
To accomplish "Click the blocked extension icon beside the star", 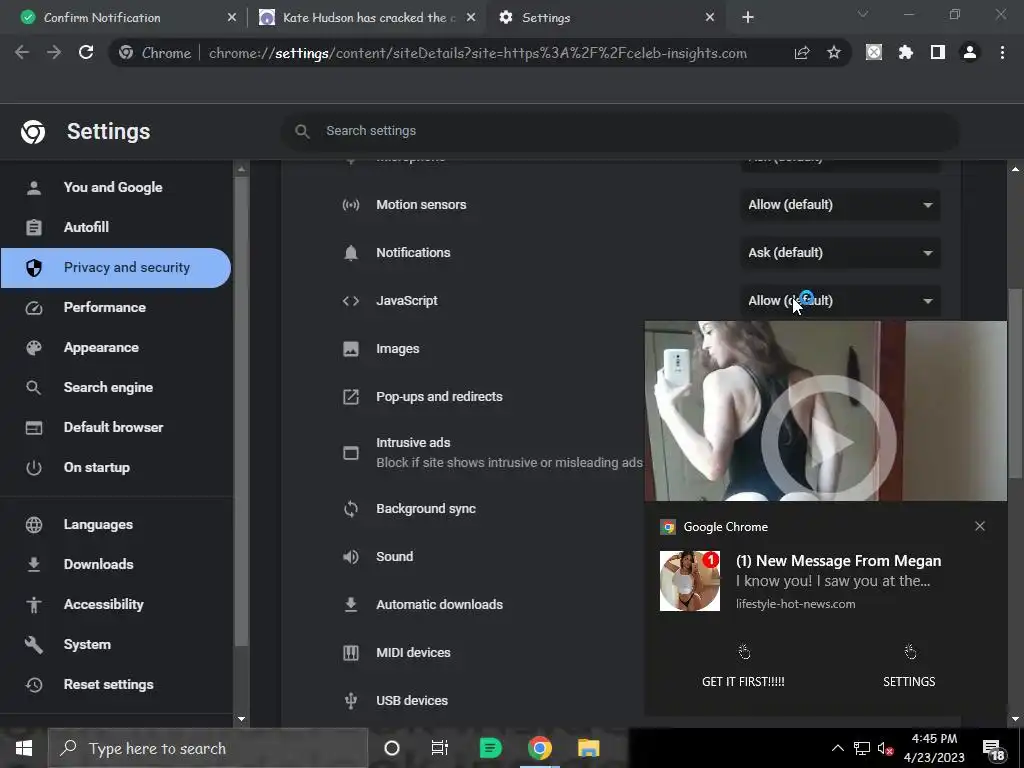I will tap(874, 53).
